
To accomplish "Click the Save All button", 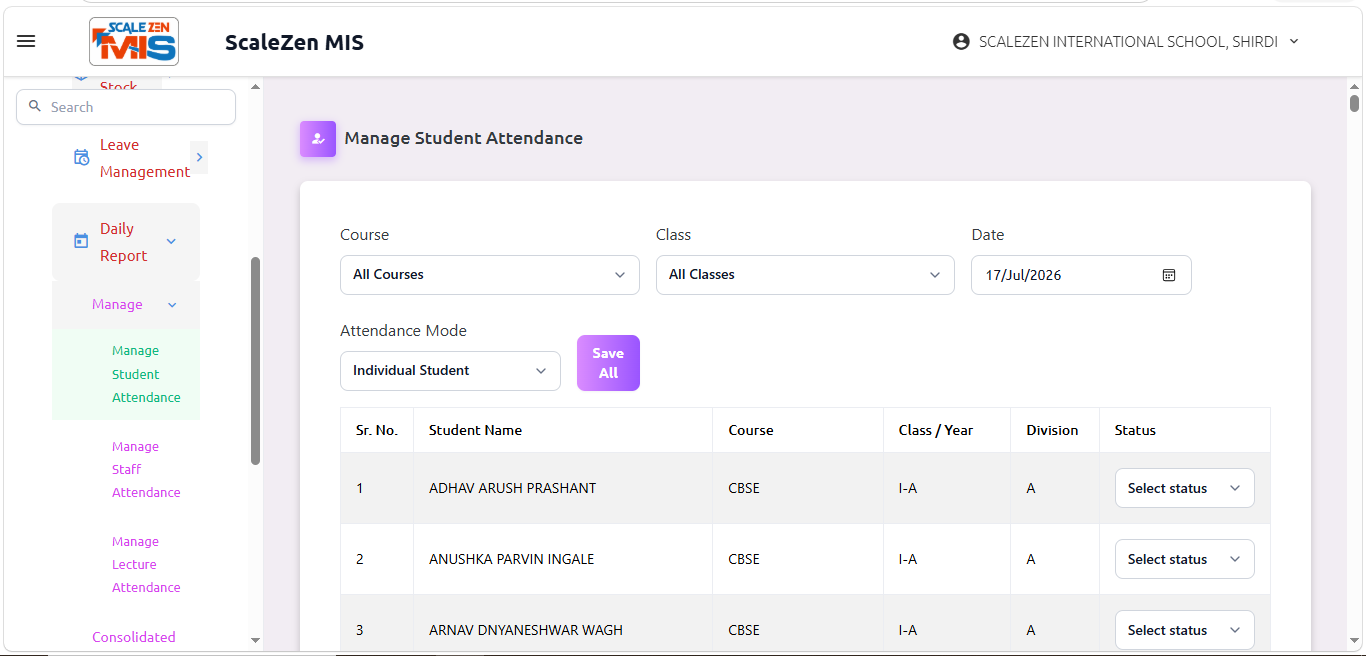I will tap(608, 363).
